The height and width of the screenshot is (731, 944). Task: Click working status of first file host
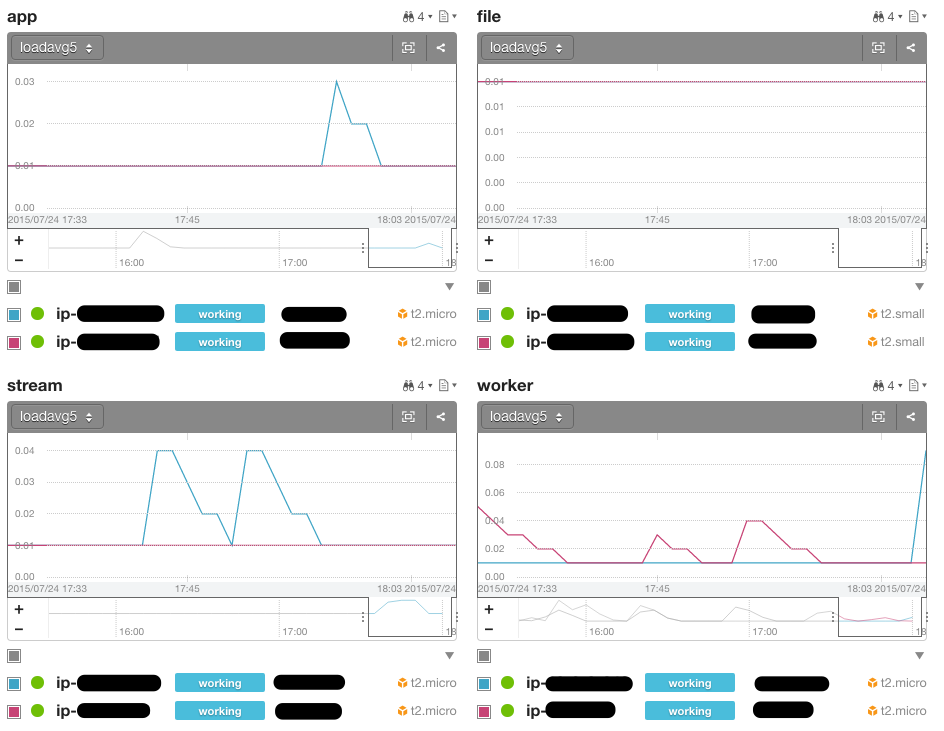[x=690, y=314]
